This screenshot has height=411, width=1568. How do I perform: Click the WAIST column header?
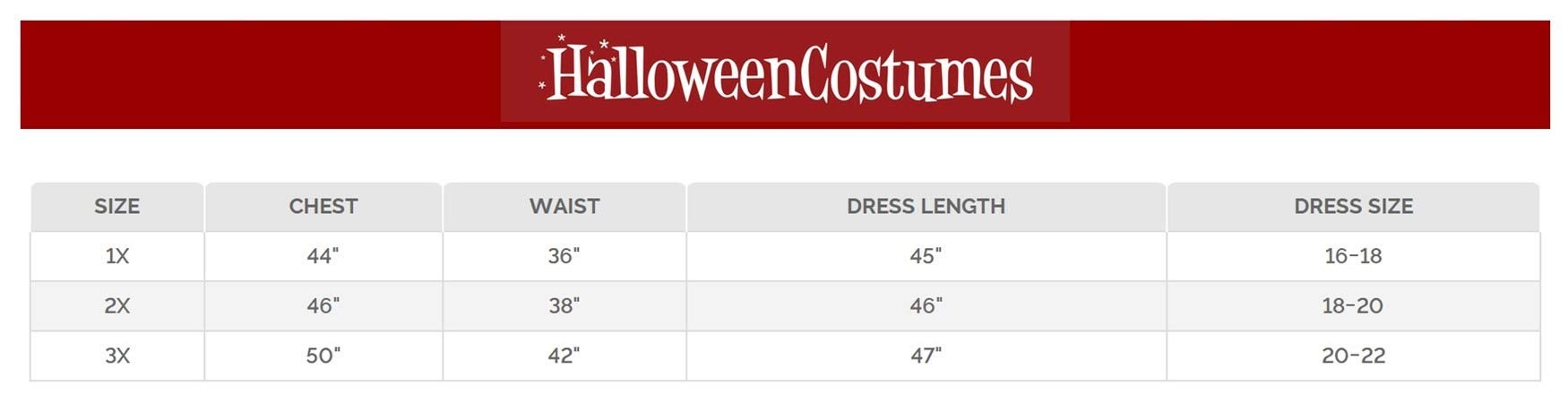click(564, 207)
